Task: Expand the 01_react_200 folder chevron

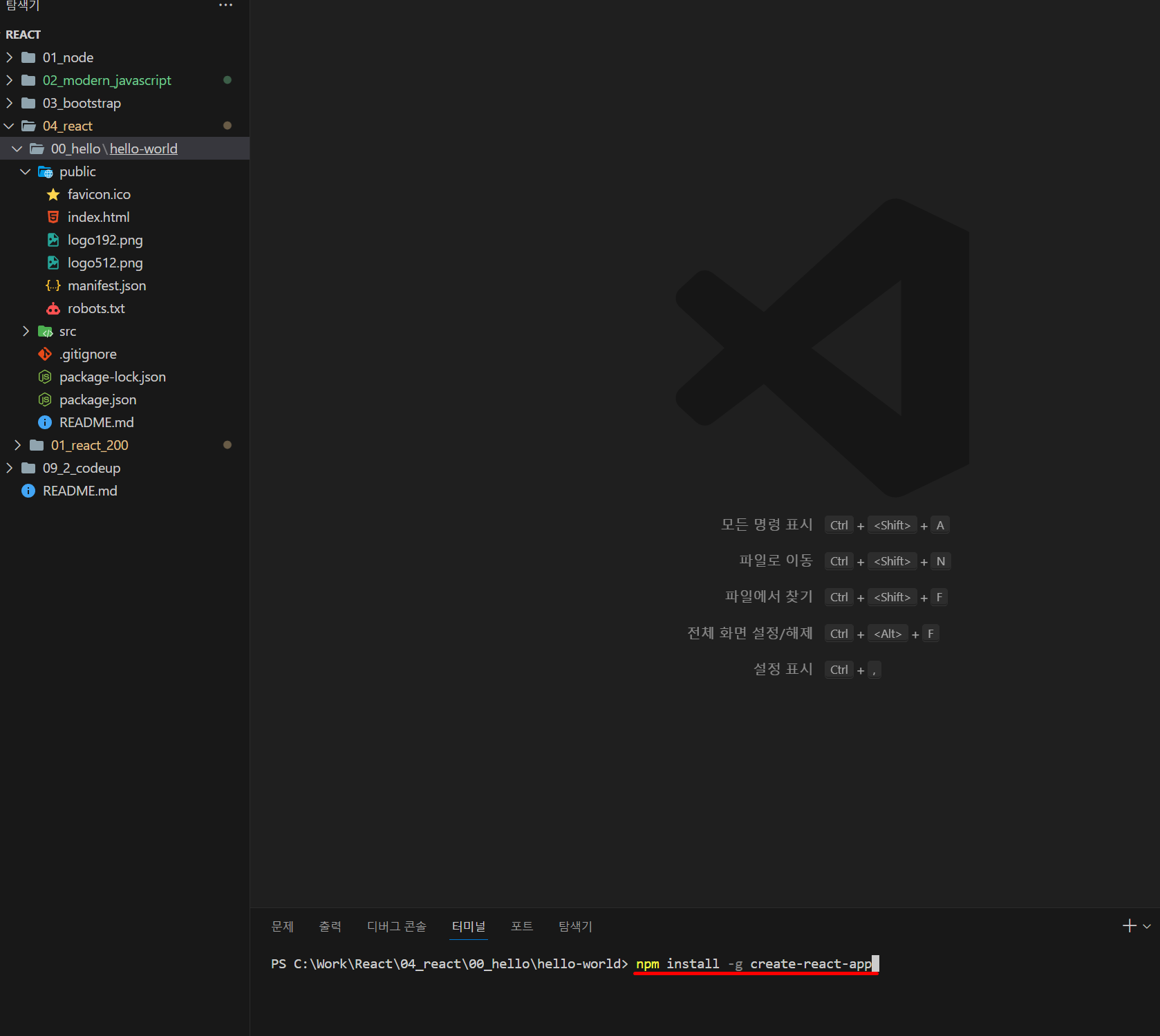Action: tap(17, 445)
